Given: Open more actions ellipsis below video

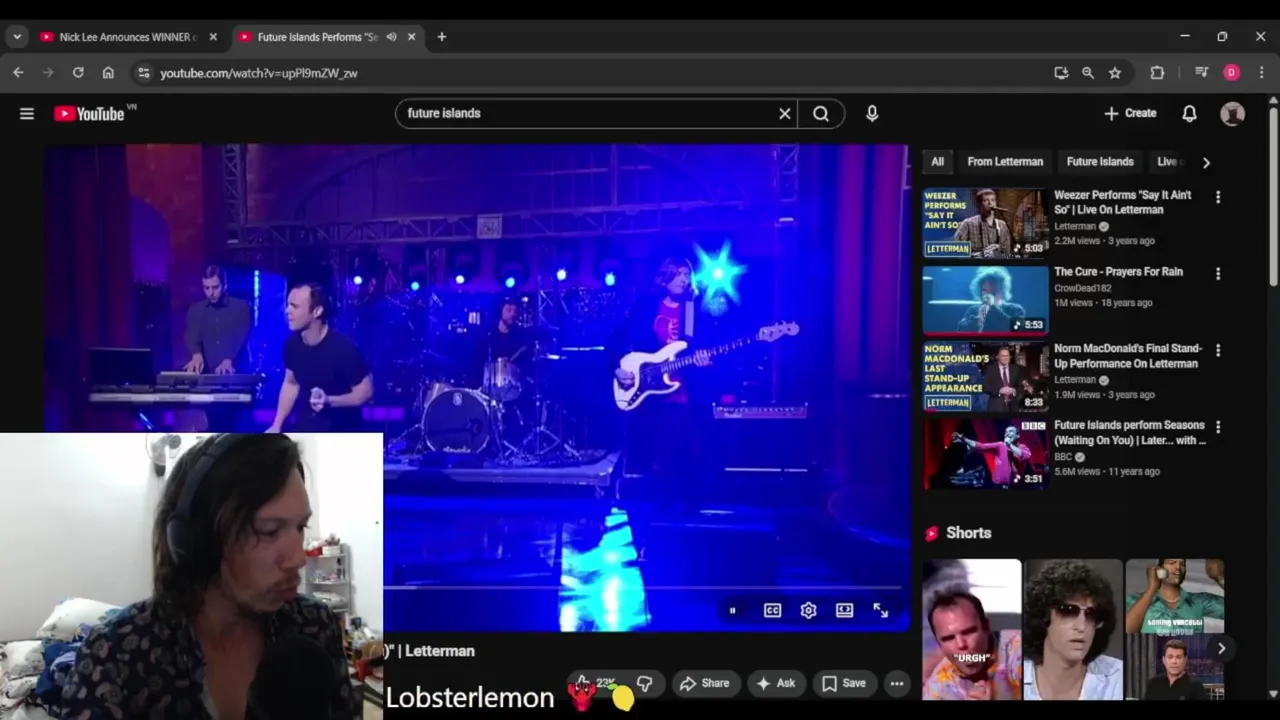Looking at the screenshot, I should [897, 684].
